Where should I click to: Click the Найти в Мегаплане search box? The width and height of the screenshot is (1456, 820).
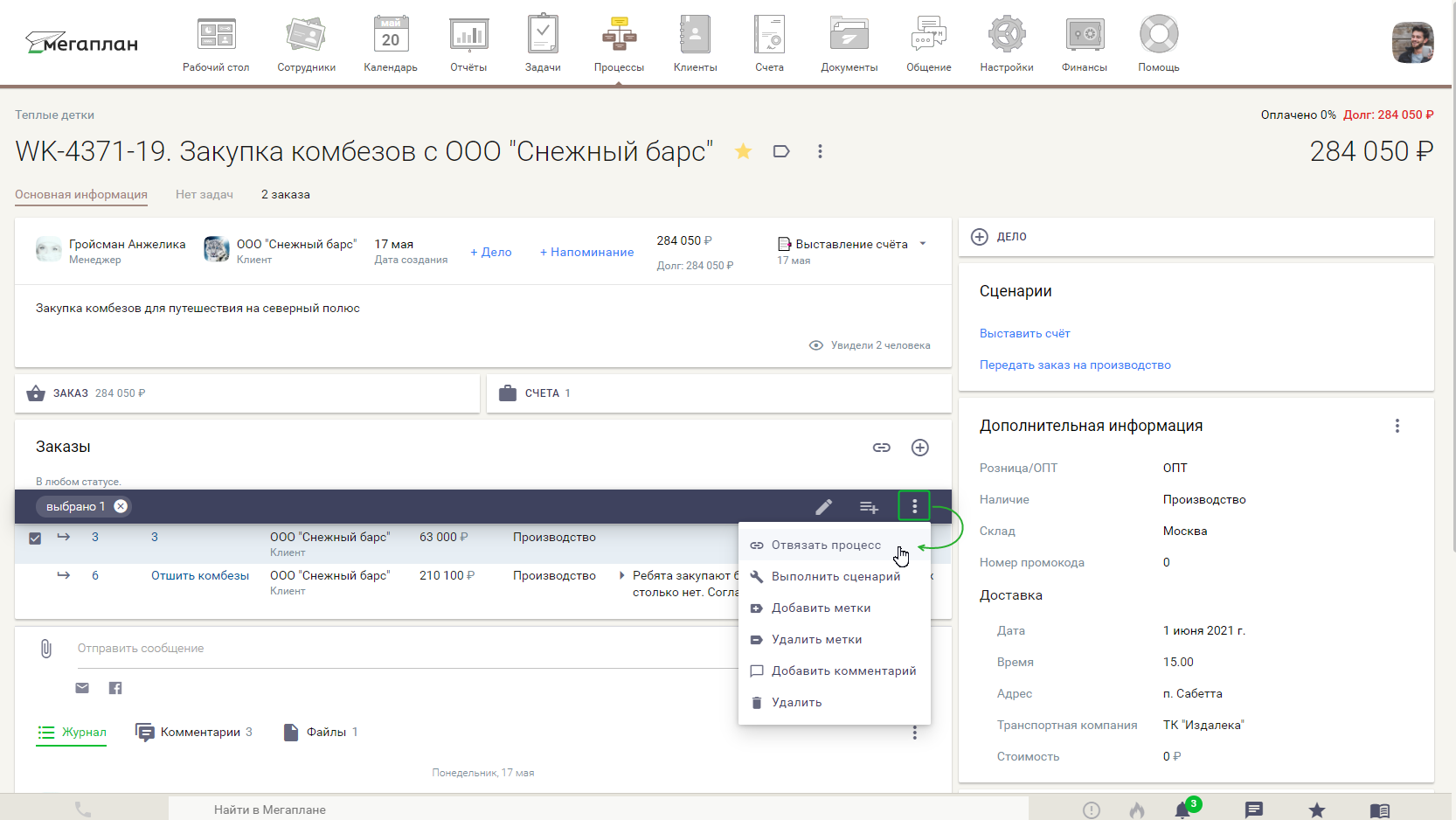pyautogui.click(x=599, y=810)
